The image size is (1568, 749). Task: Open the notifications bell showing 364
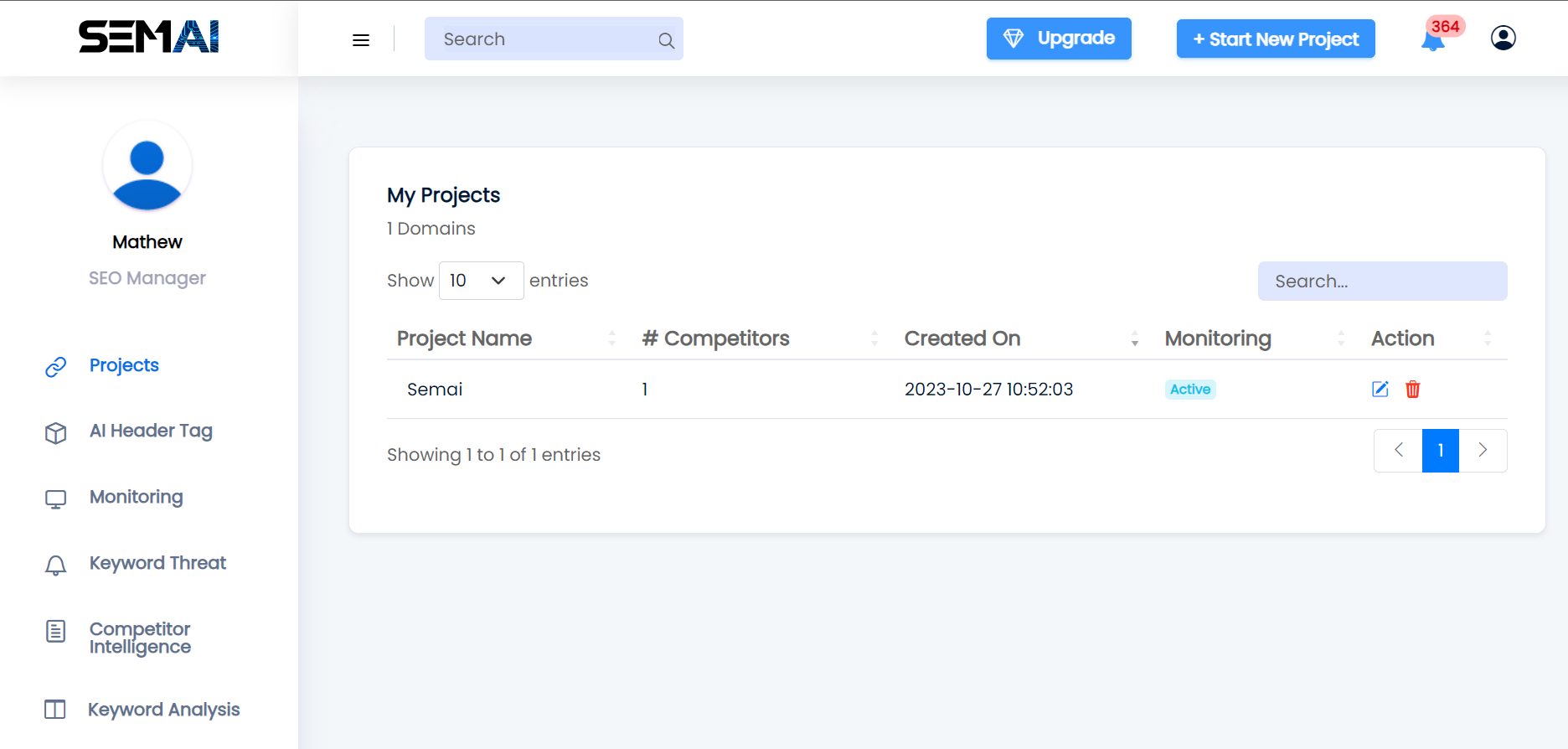coord(1432,39)
